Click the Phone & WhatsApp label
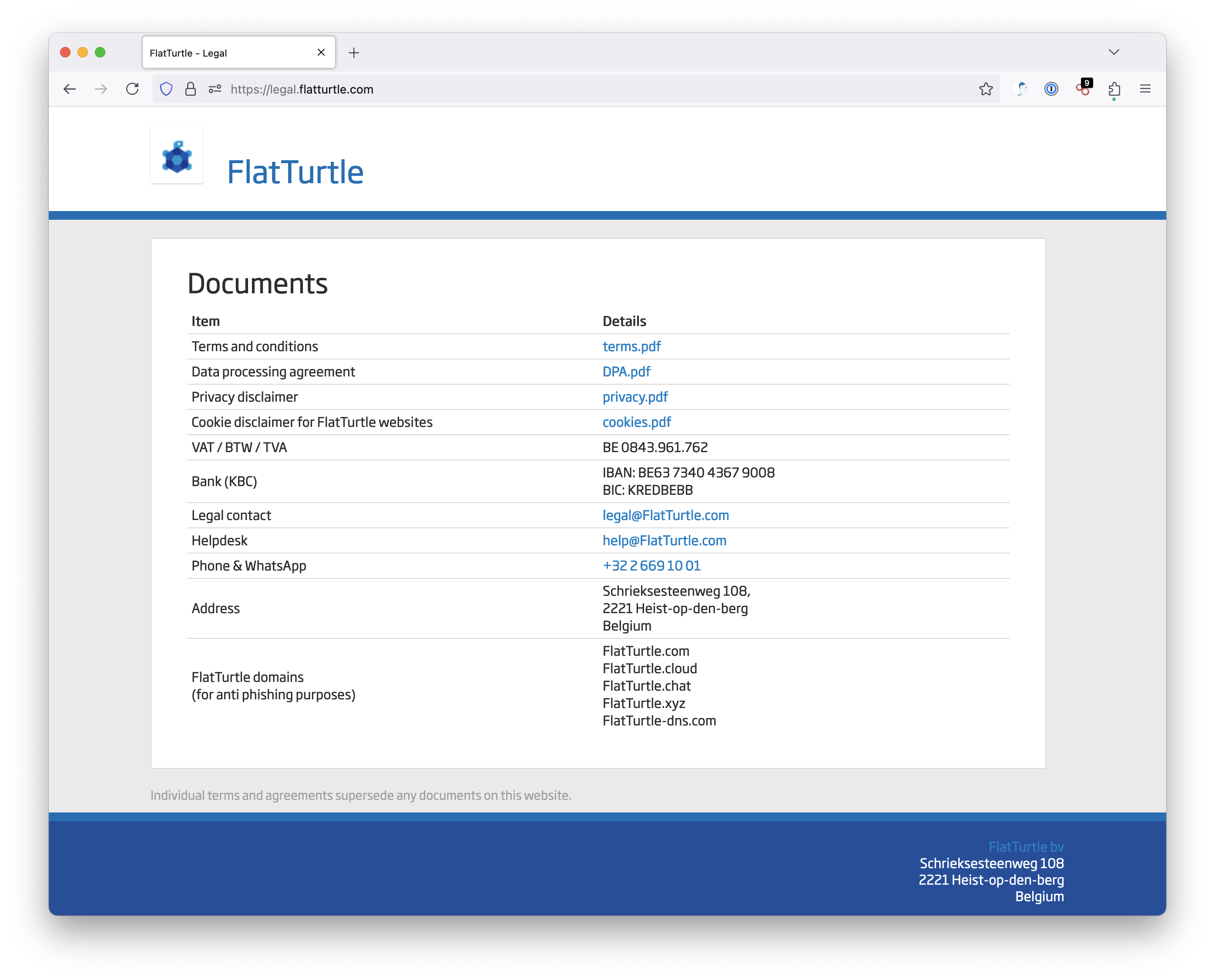 pyautogui.click(x=249, y=566)
